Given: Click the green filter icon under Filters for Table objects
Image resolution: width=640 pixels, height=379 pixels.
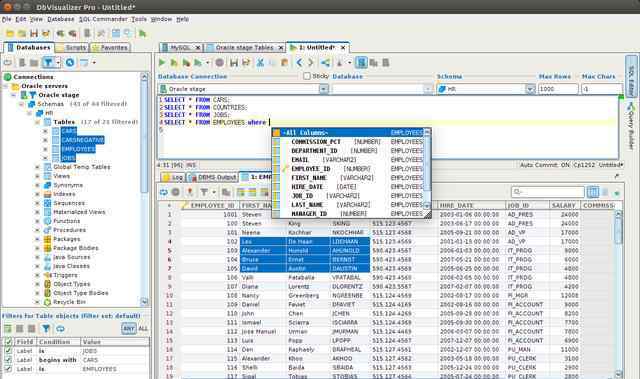Looking at the screenshot, I should (x=8, y=328).
